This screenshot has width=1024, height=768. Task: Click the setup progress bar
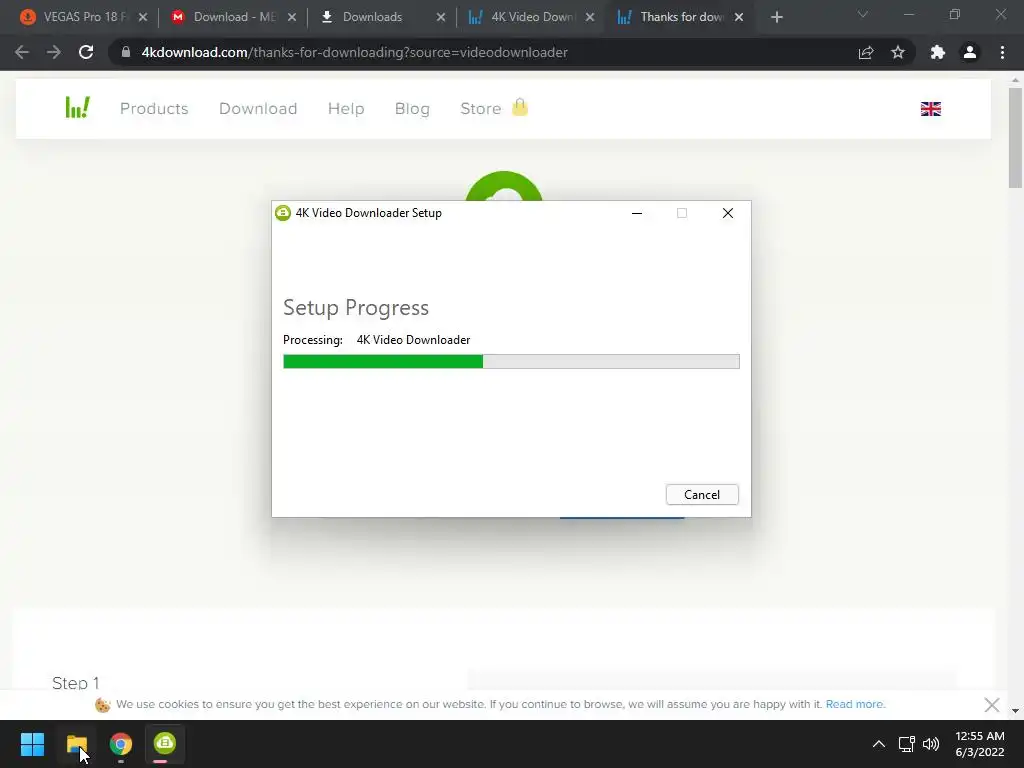pos(511,362)
